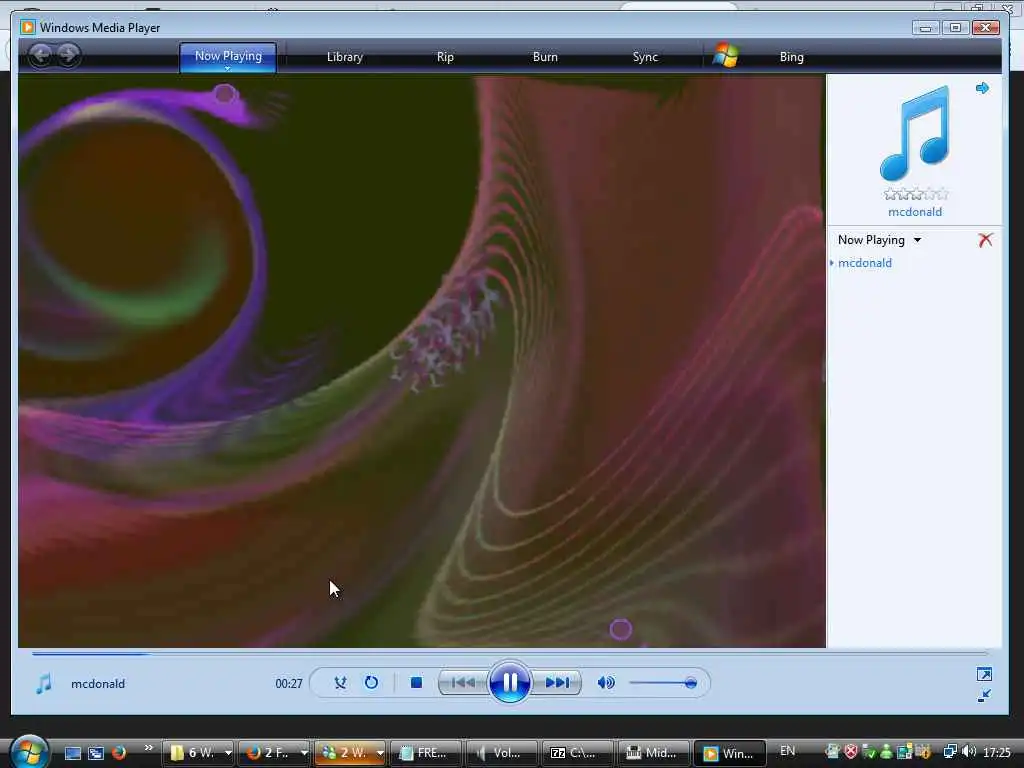Screen dimensions: 1024x768
Task: Open the Rip tab
Action: pos(445,57)
